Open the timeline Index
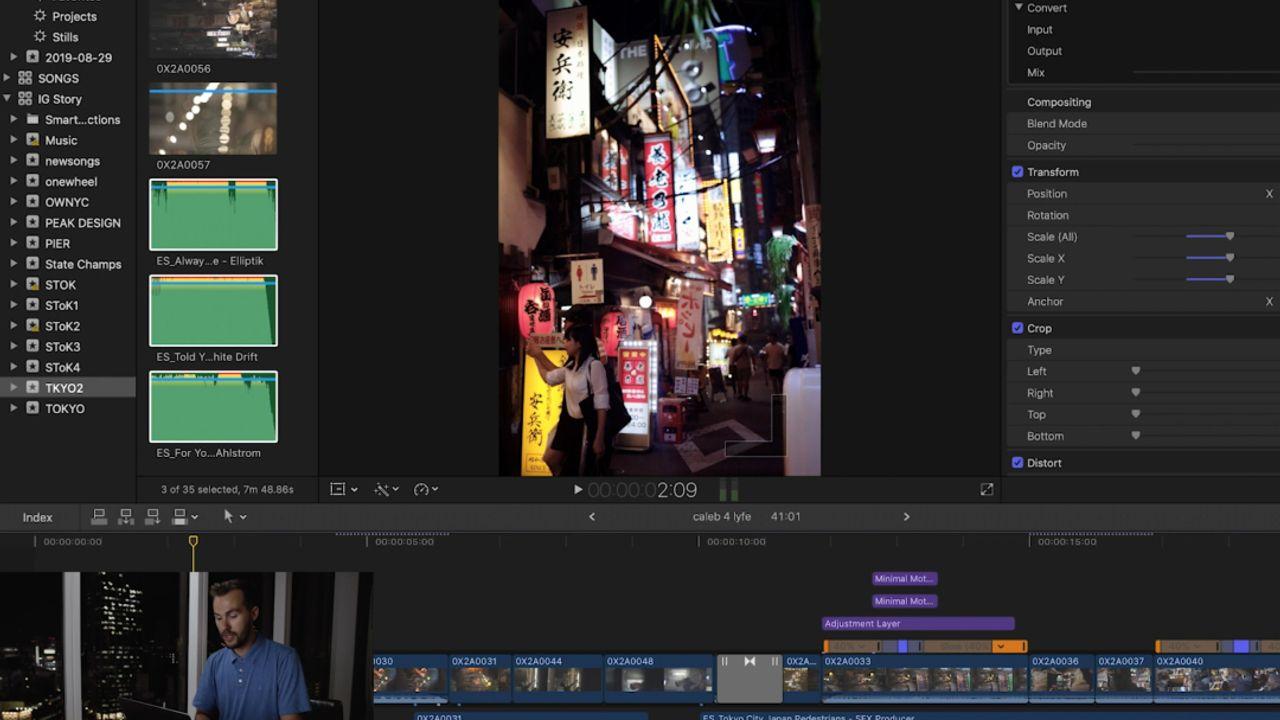Screen dimensions: 1280x720 37,517
